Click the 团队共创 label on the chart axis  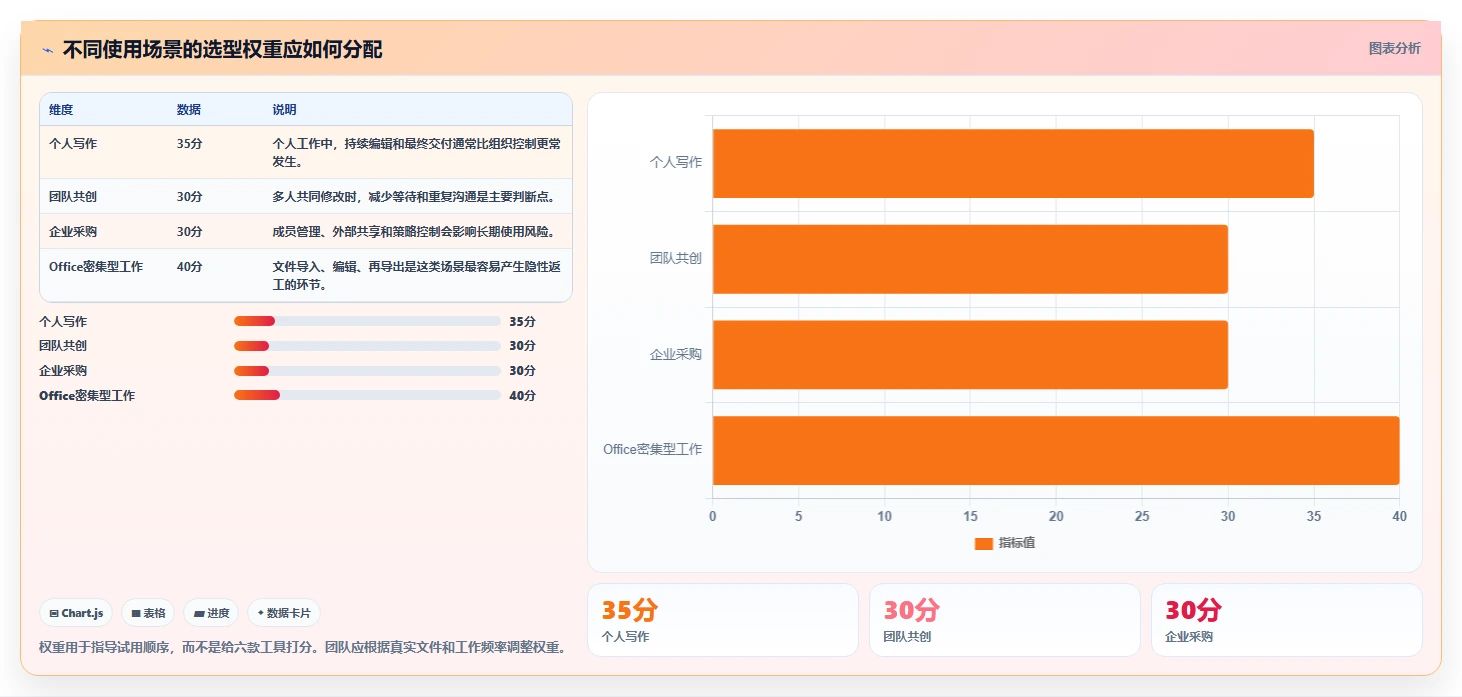click(676, 258)
